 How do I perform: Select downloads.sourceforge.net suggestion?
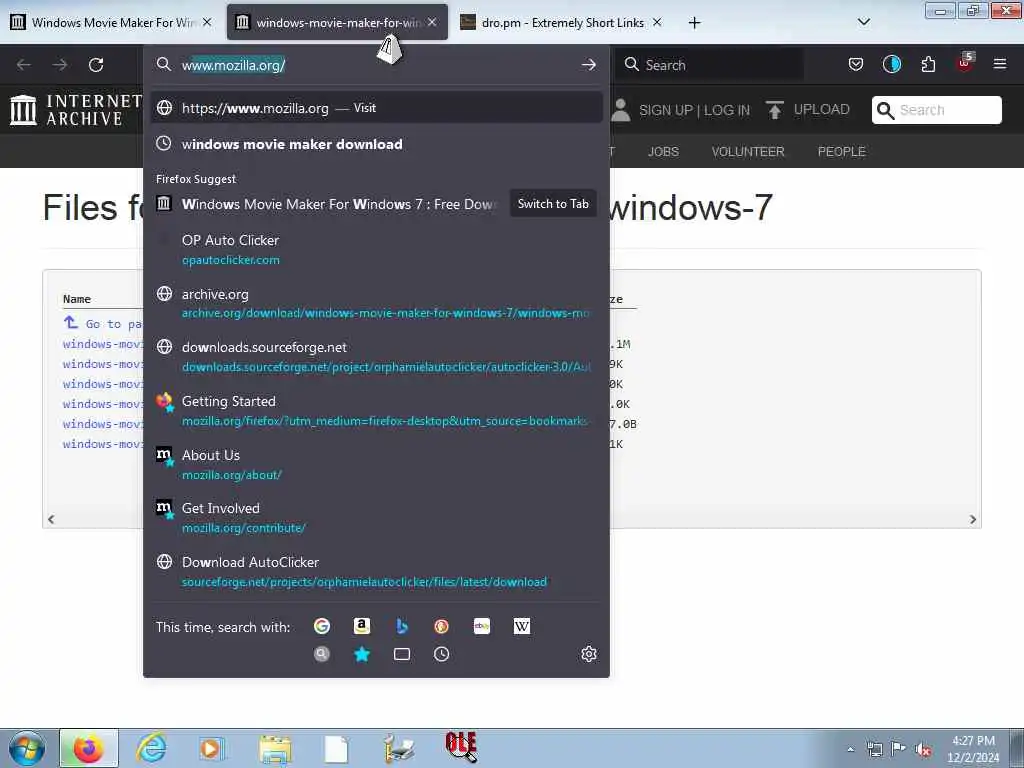376,357
